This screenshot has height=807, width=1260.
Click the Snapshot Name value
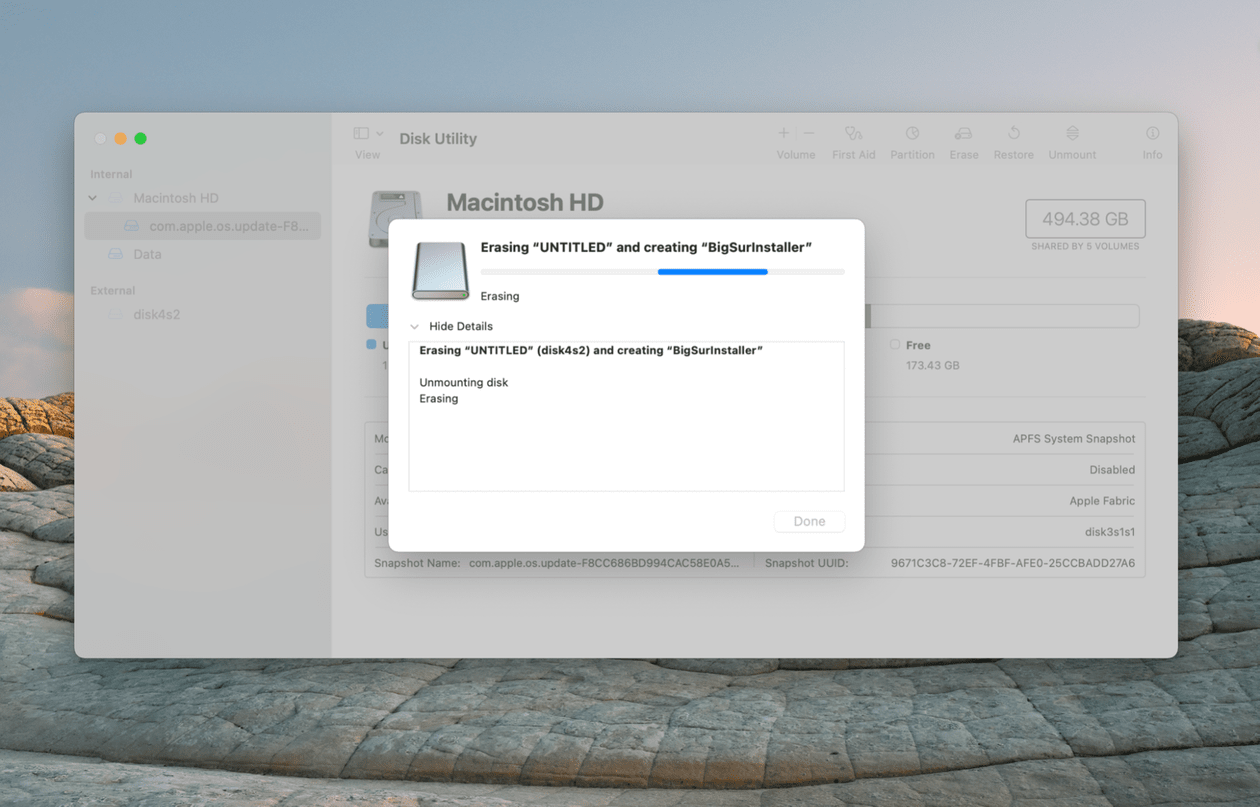pyautogui.click(x=604, y=563)
